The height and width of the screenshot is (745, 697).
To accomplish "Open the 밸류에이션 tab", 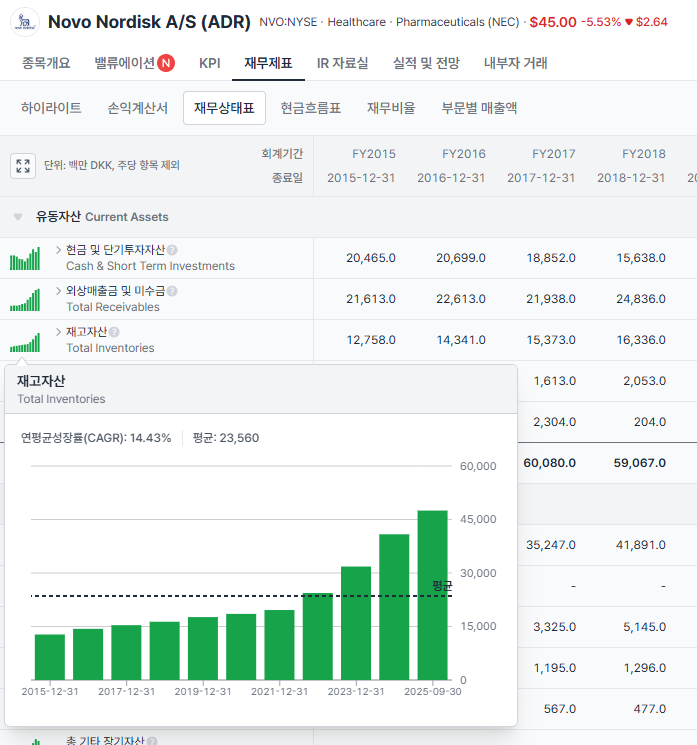I will point(124,63).
